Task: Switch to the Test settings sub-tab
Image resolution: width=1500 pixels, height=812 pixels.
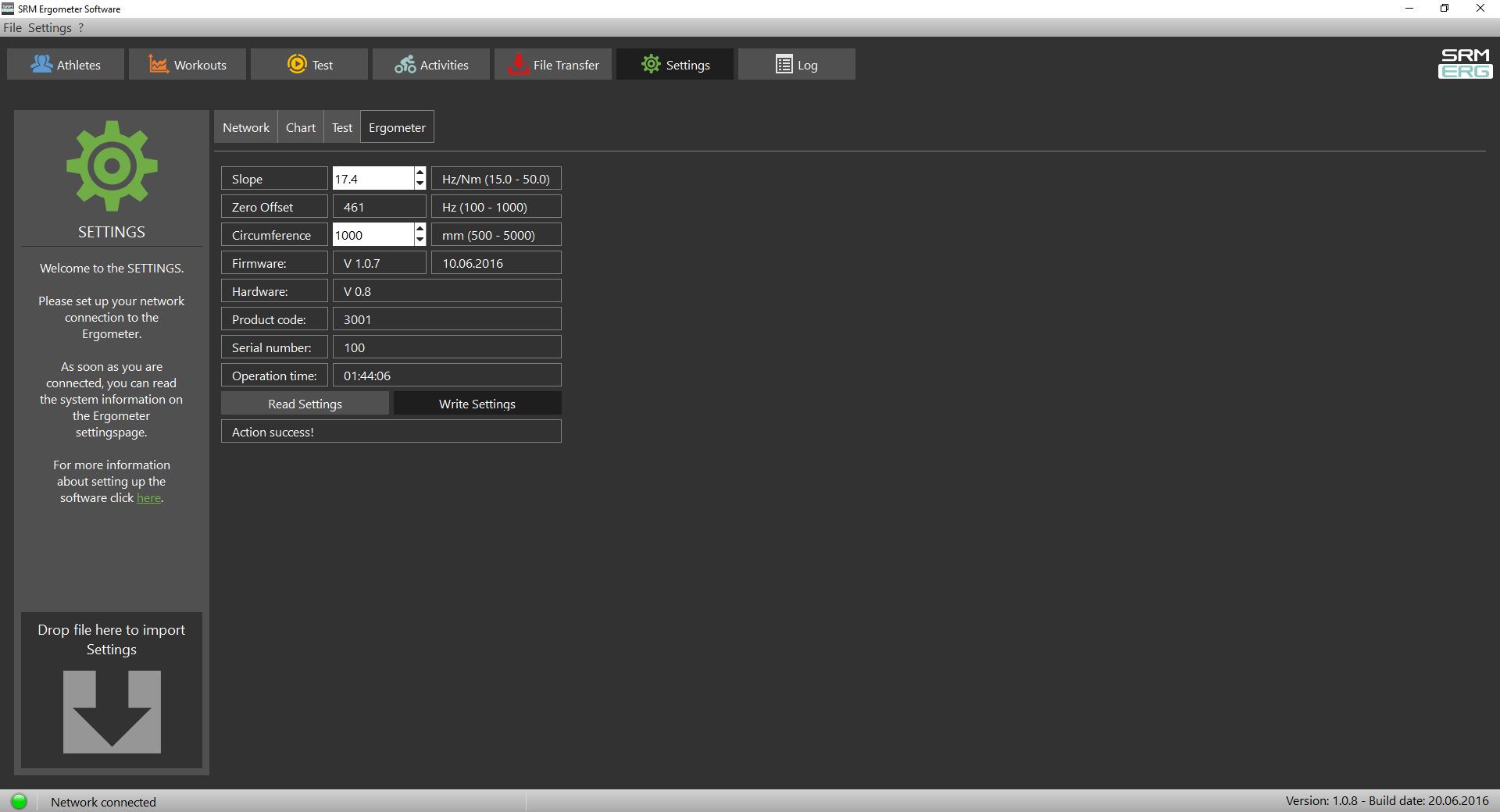Action: click(x=342, y=127)
